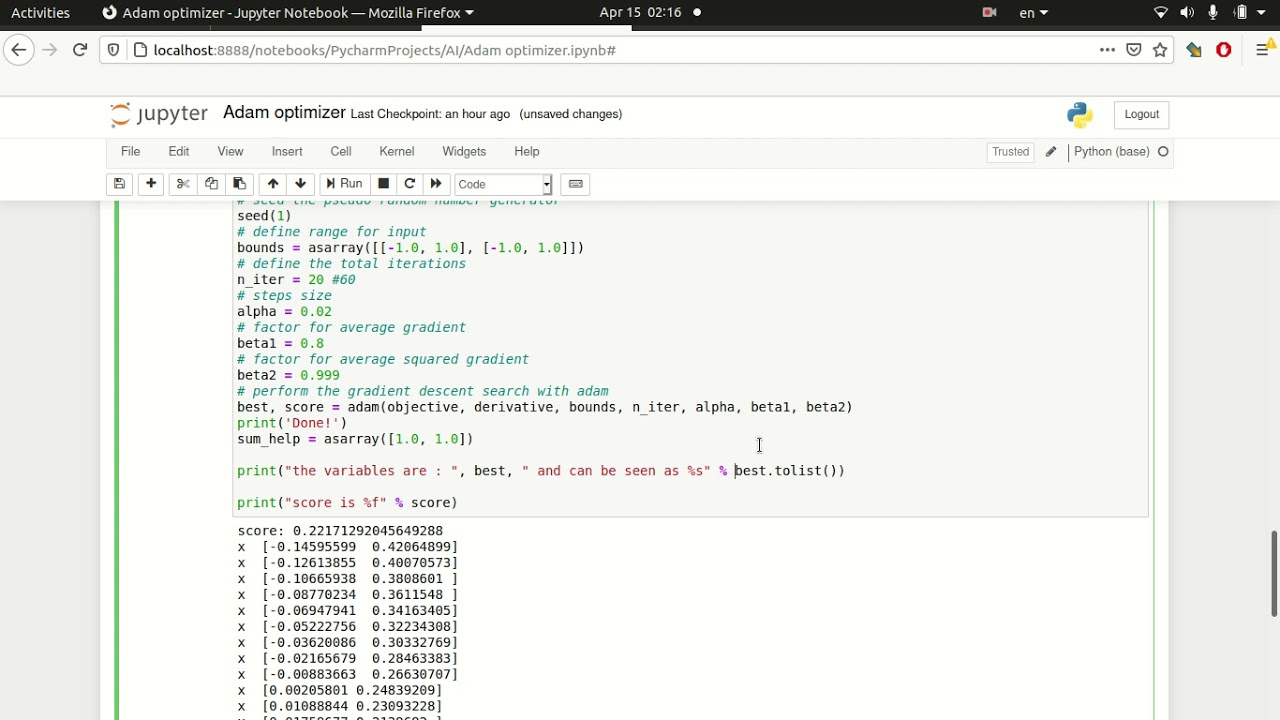The image size is (1280, 720).
Task: Click the alpha = 0.02 code line
Action: click(x=284, y=312)
